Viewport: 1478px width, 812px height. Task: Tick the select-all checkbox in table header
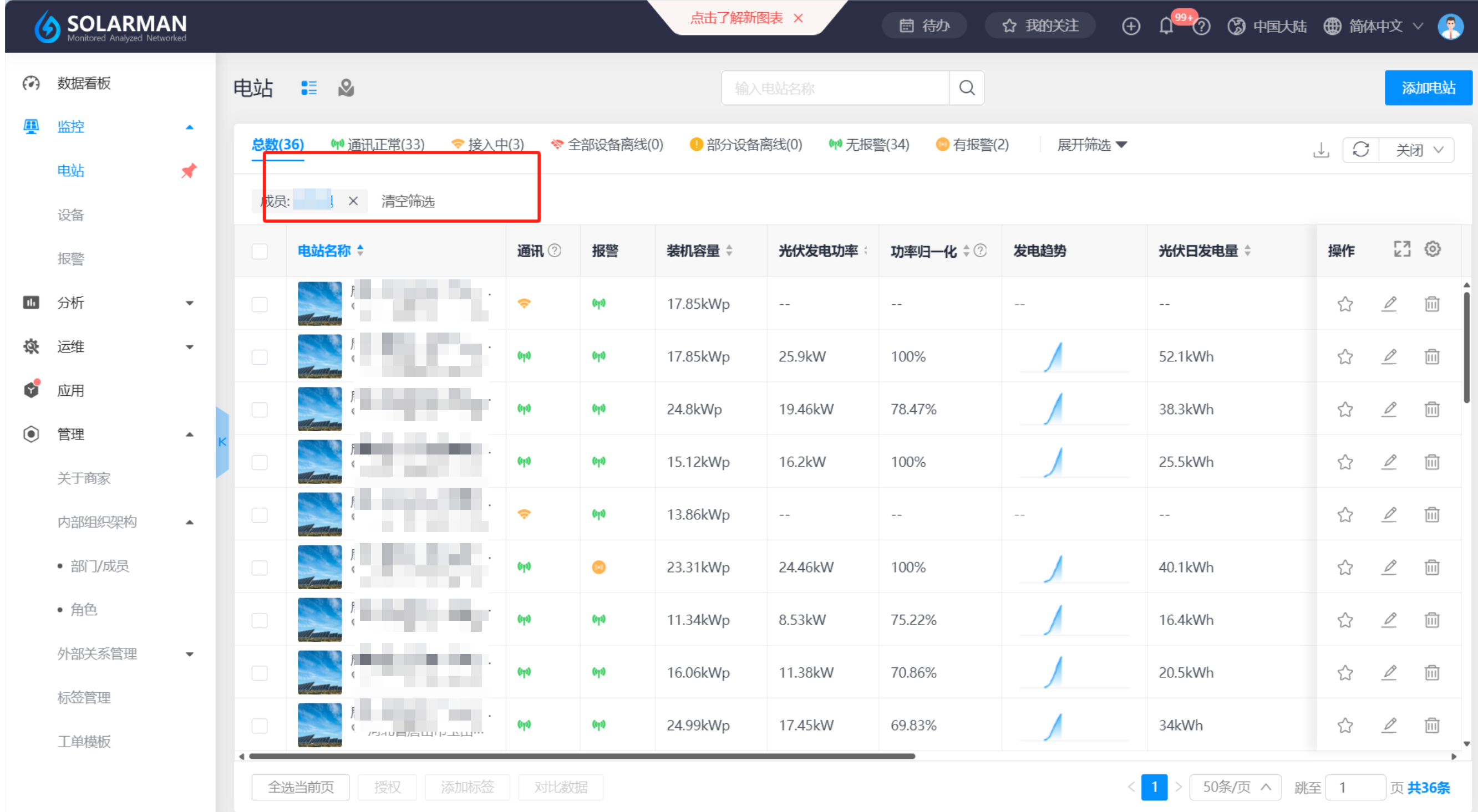[260, 251]
